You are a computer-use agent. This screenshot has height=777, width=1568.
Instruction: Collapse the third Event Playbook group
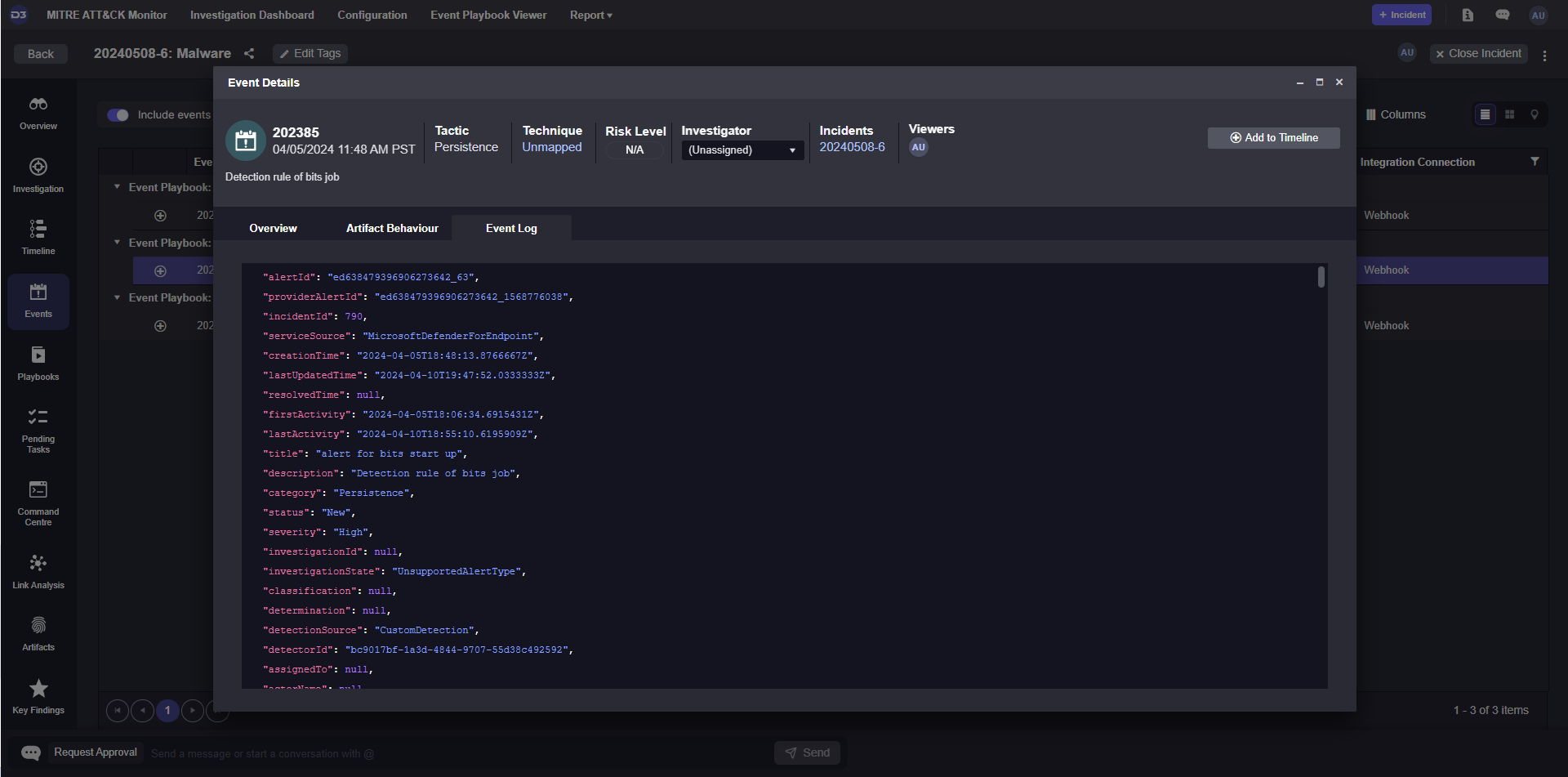tap(117, 297)
